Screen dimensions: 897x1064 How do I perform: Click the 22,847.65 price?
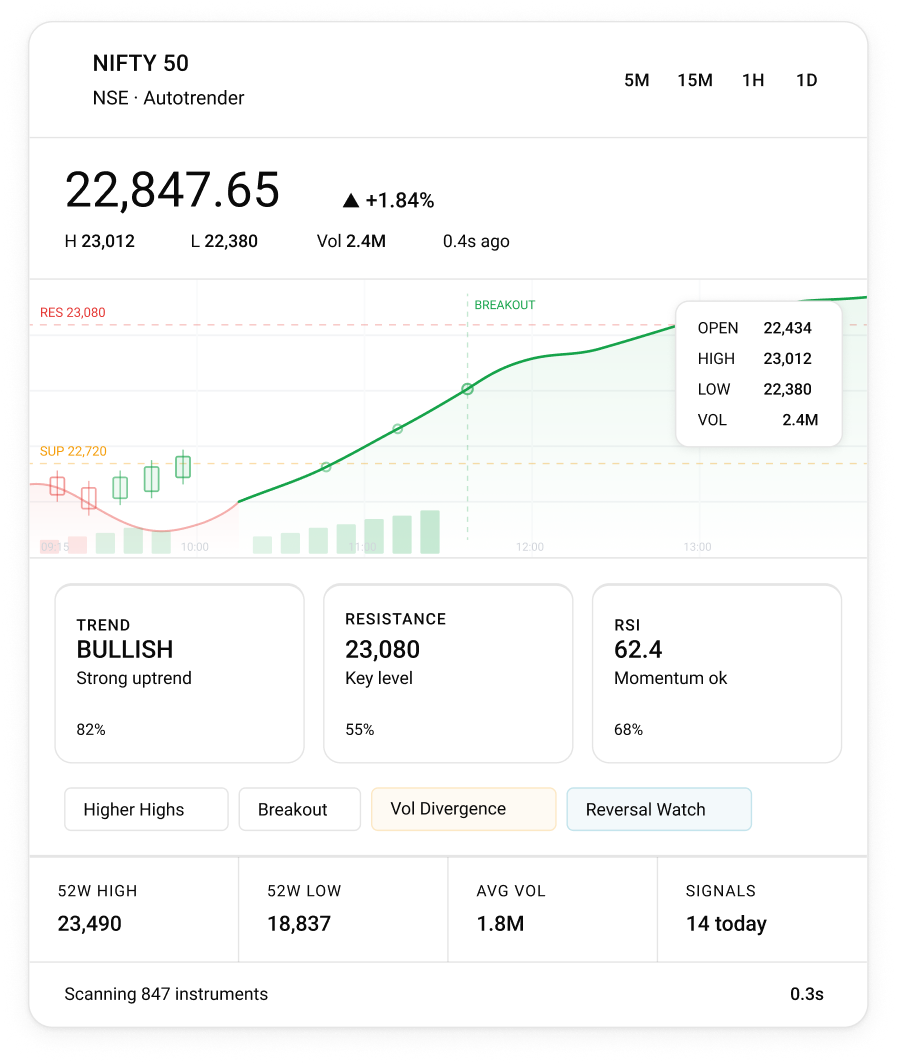coord(172,189)
